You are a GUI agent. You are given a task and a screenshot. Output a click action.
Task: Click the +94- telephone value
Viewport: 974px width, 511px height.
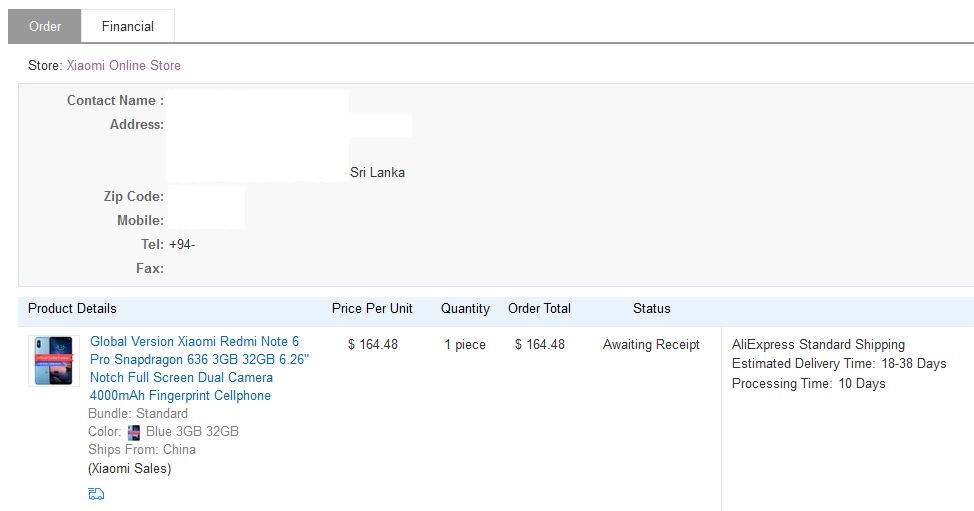click(182, 245)
